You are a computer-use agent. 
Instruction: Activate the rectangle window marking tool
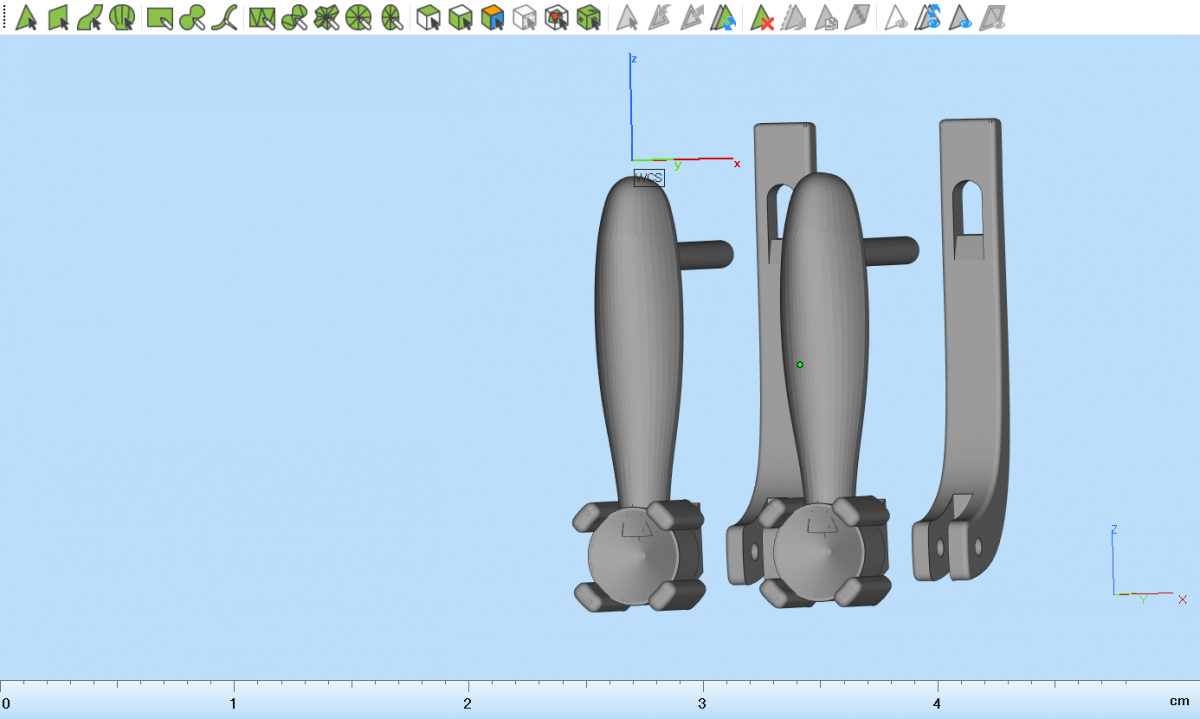161,17
